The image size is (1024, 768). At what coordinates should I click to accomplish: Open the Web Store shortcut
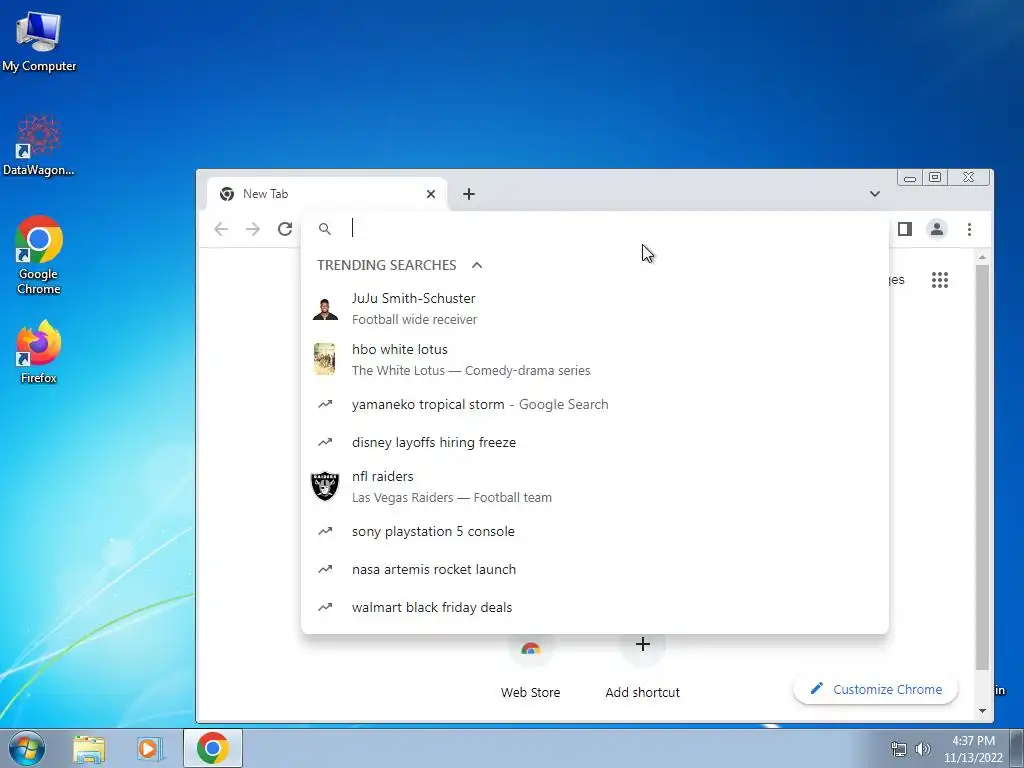530,667
